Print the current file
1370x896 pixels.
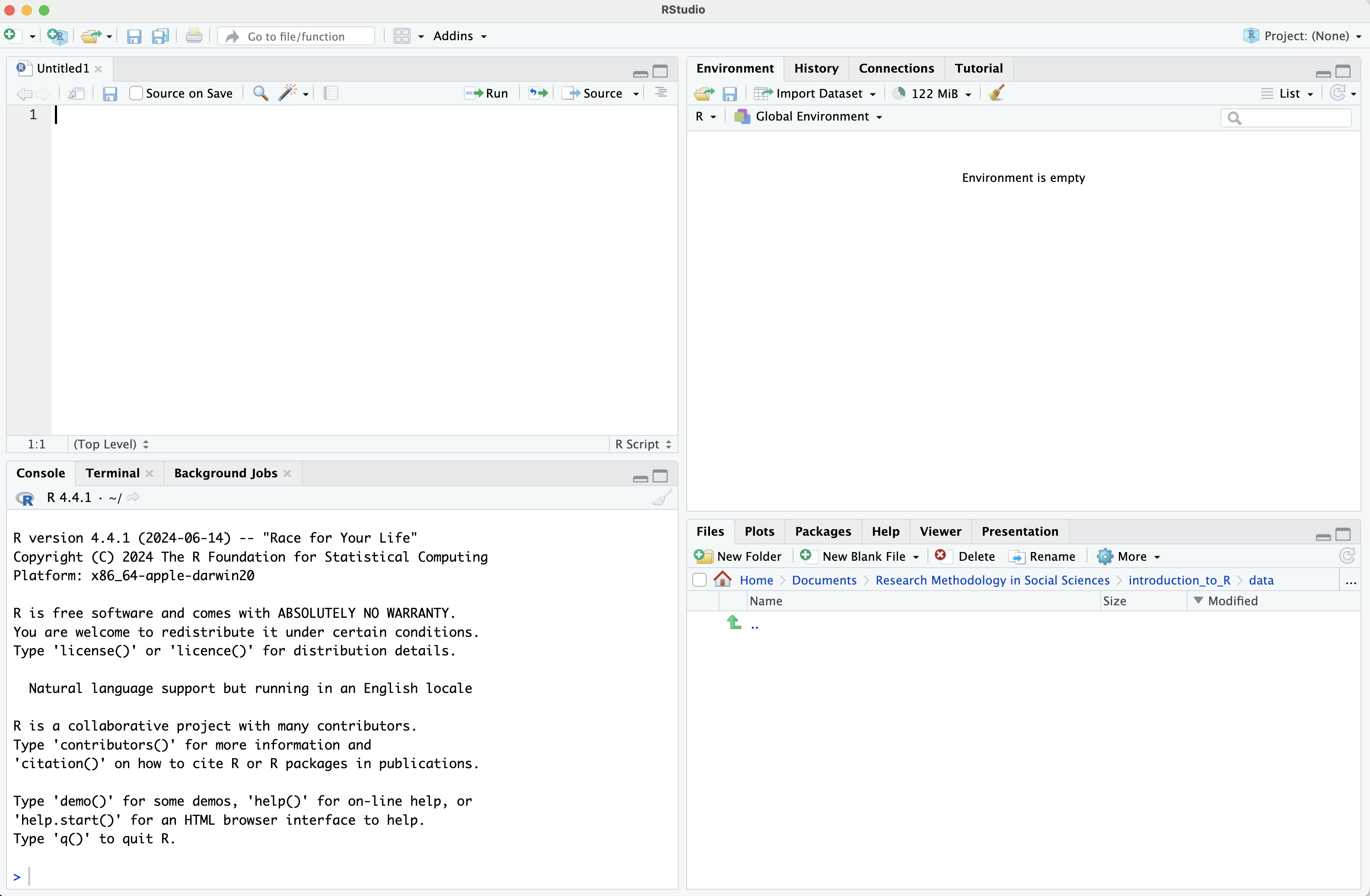(x=194, y=36)
